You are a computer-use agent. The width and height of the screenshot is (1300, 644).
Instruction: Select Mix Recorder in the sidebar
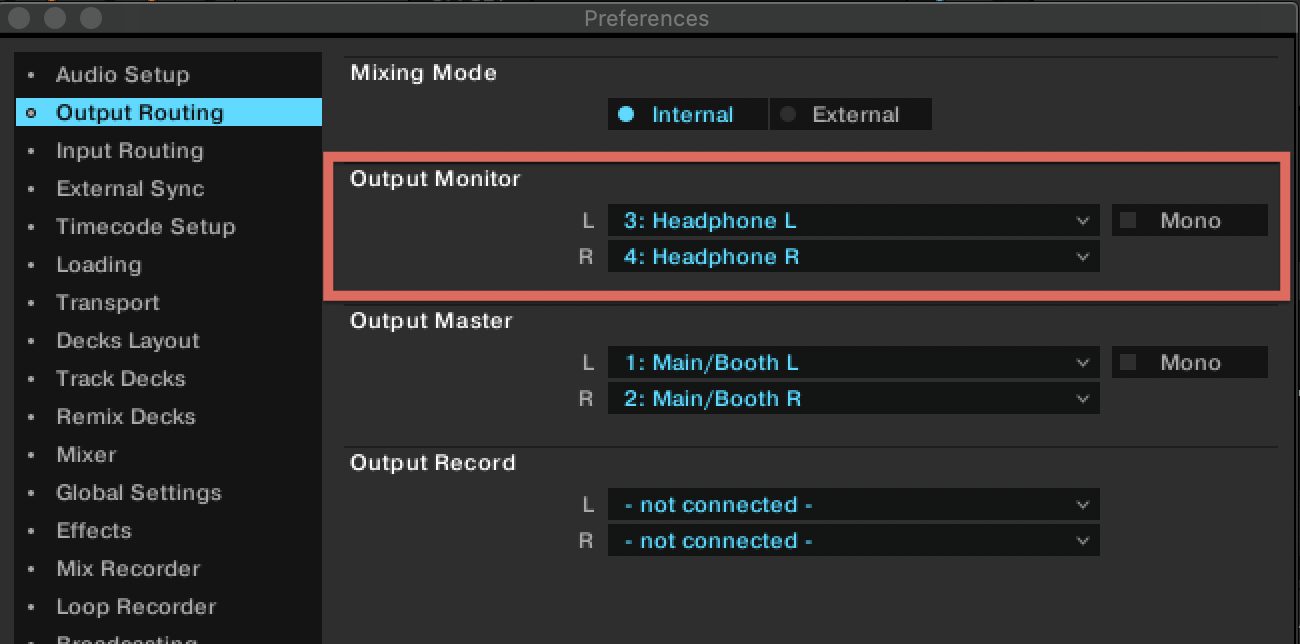(128, 569)
